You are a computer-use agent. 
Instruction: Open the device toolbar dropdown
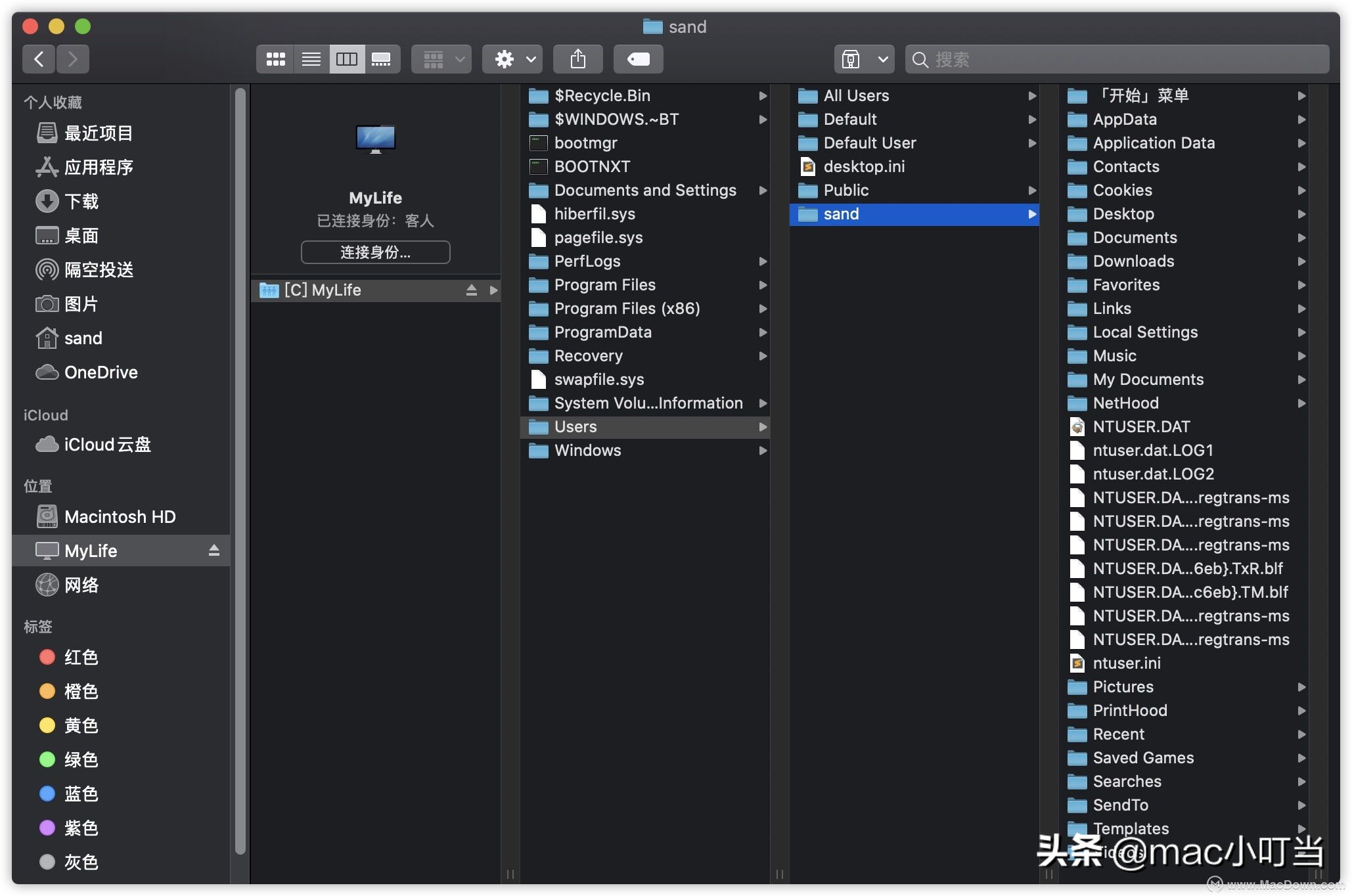[865, 60]
